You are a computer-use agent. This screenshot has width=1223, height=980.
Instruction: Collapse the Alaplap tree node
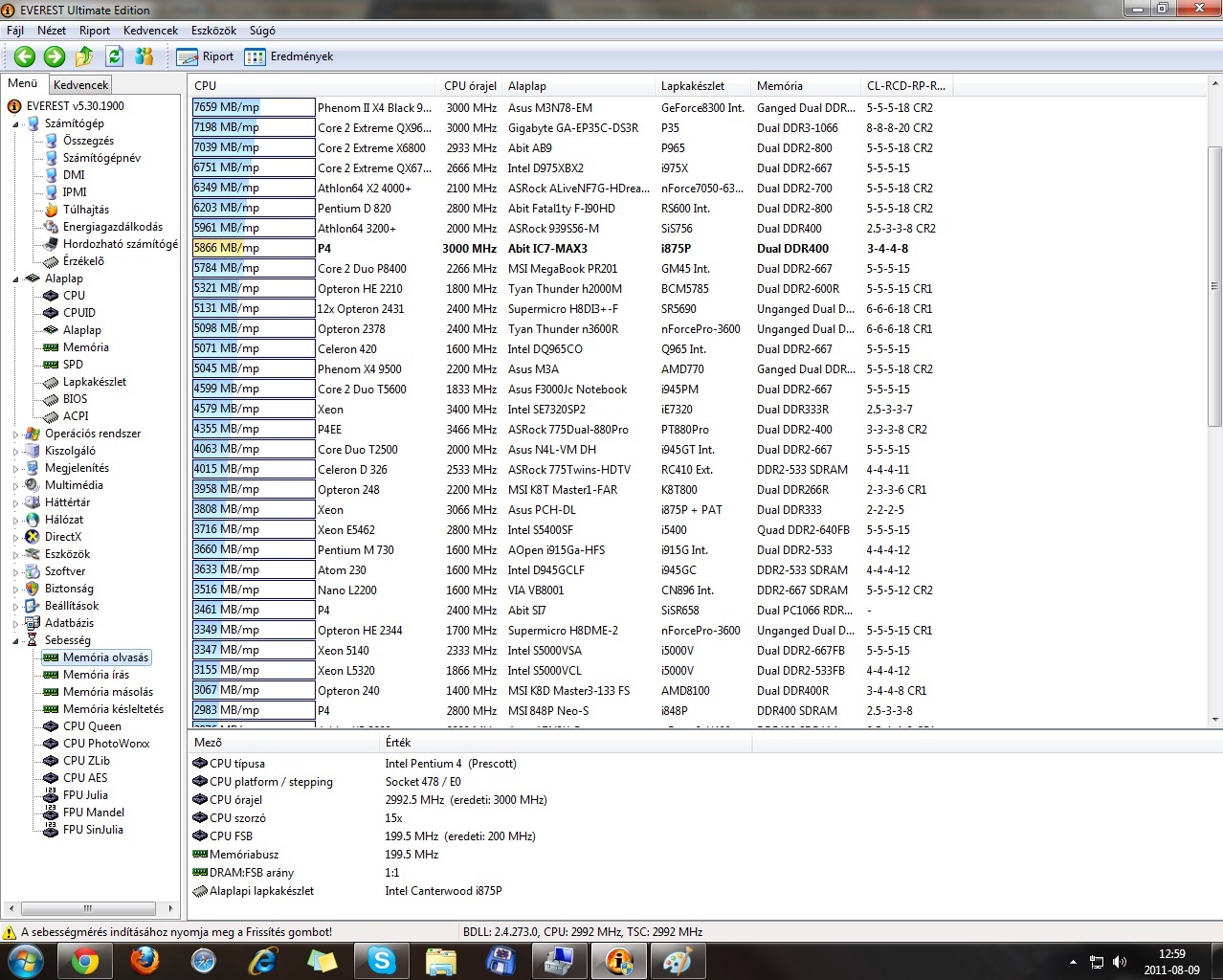pyautogui.click(x=16, y=279)
